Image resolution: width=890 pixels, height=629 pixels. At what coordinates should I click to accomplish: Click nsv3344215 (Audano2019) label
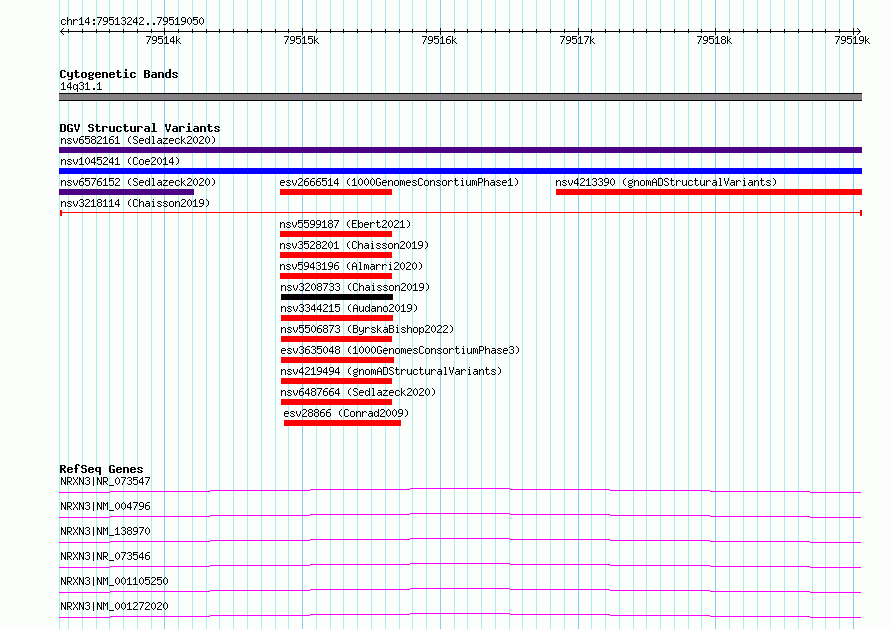[349, 308]
